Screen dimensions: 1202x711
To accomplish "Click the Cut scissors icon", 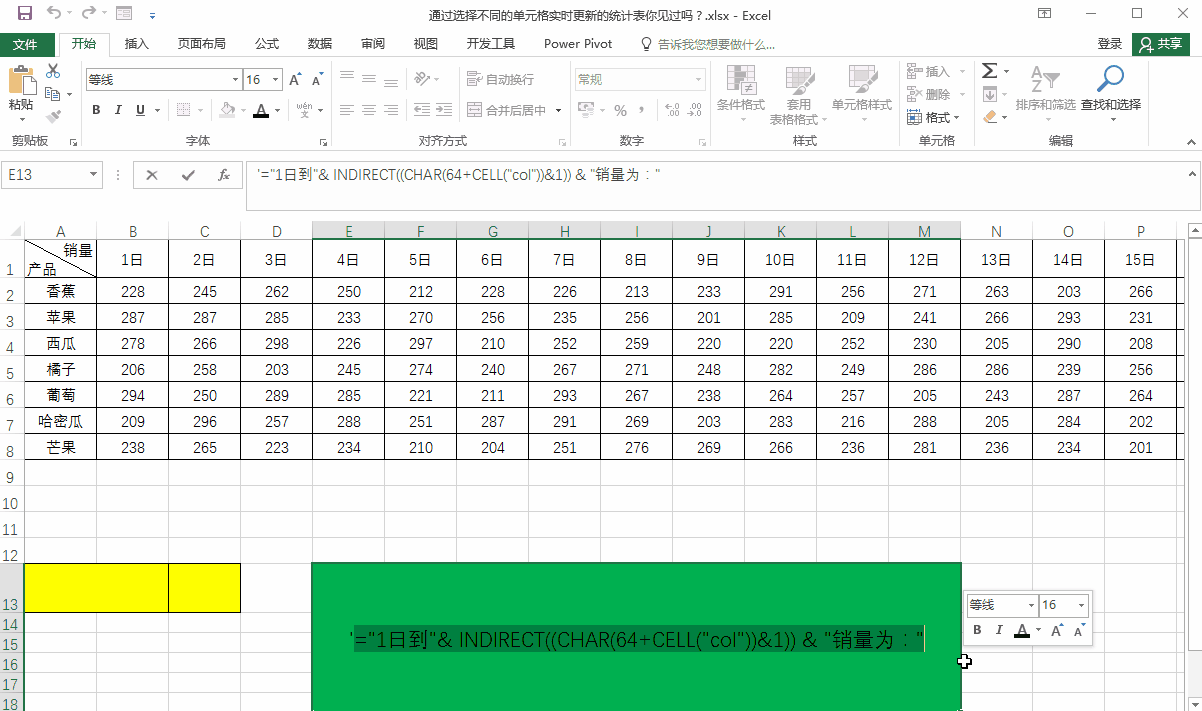I will click(53, 72).
